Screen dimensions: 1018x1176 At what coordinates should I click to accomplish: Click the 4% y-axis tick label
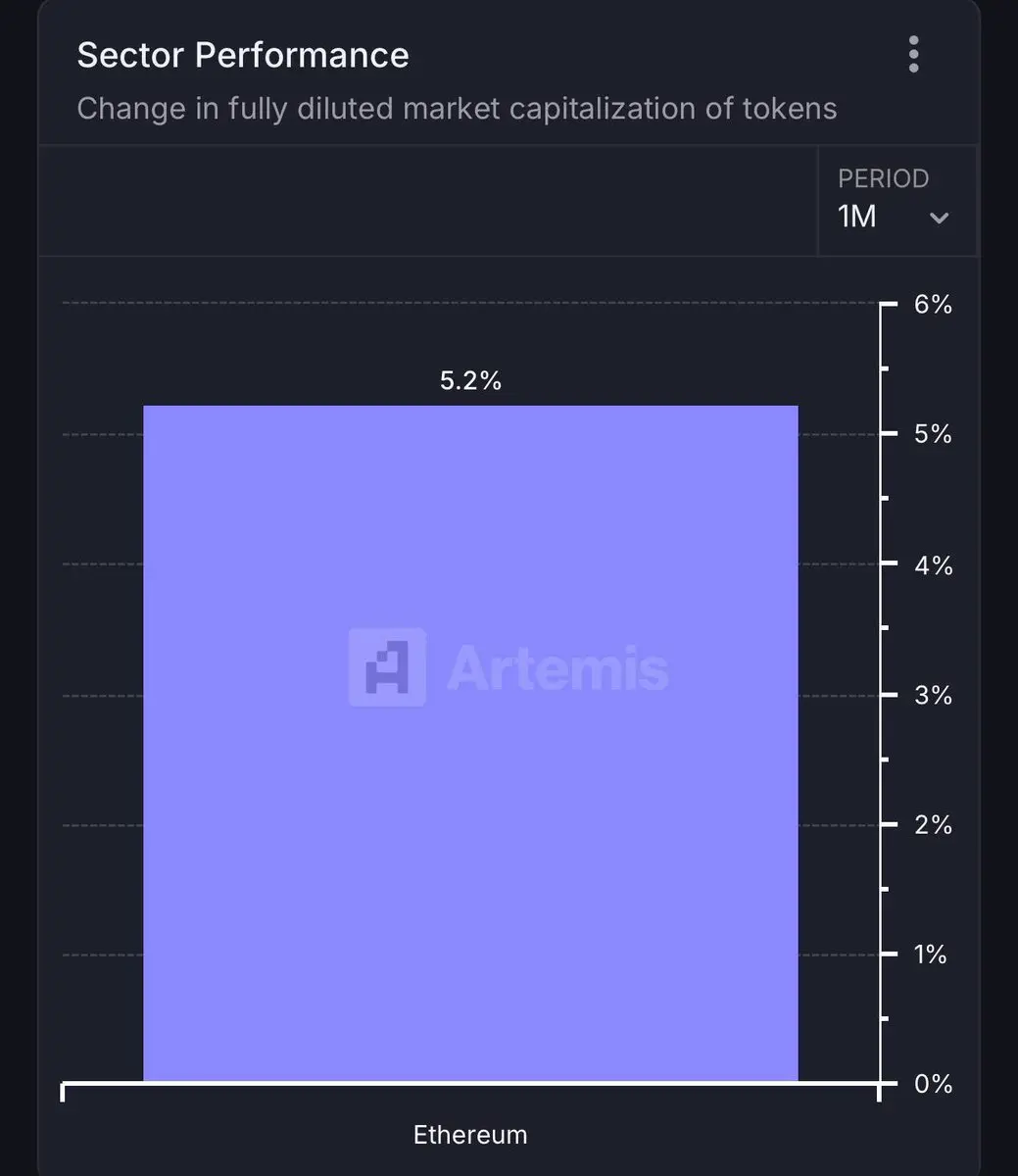(x=933, y=564)
